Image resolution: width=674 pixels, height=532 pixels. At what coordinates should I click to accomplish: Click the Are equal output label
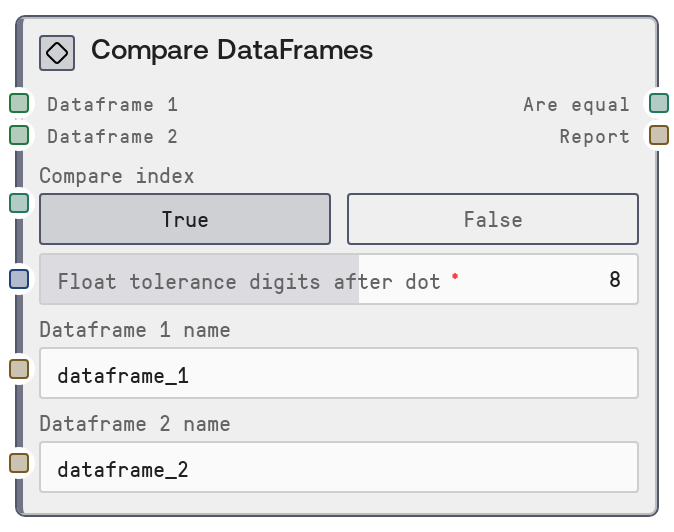[x=576, y=104]
